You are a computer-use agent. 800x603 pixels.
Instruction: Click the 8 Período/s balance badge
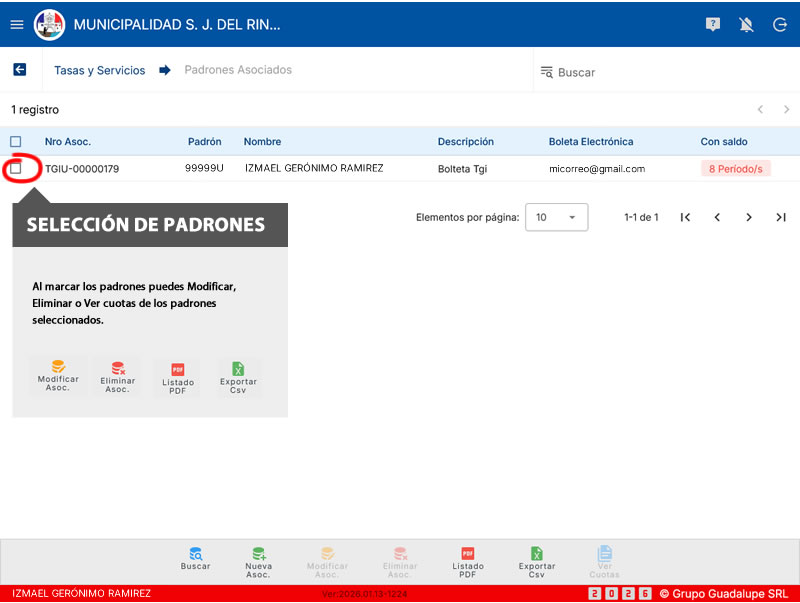[735, 169]
